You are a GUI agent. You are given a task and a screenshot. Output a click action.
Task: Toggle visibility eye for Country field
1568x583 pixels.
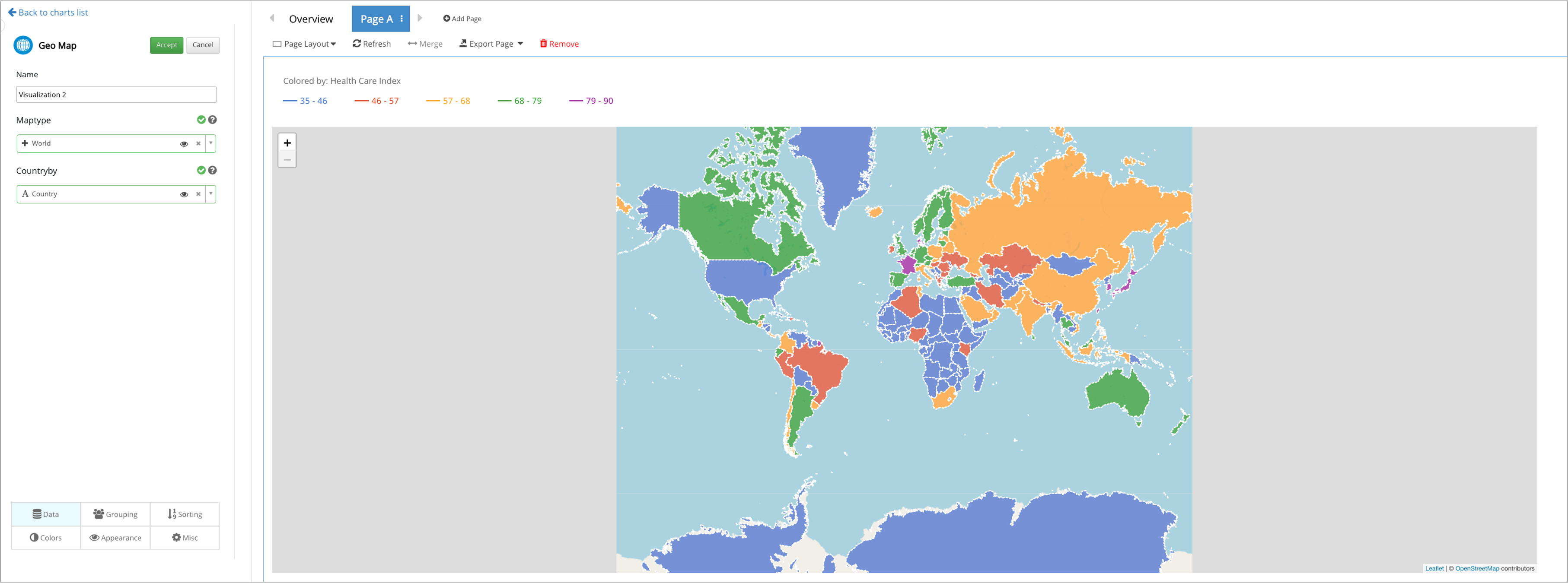[184, 194]
